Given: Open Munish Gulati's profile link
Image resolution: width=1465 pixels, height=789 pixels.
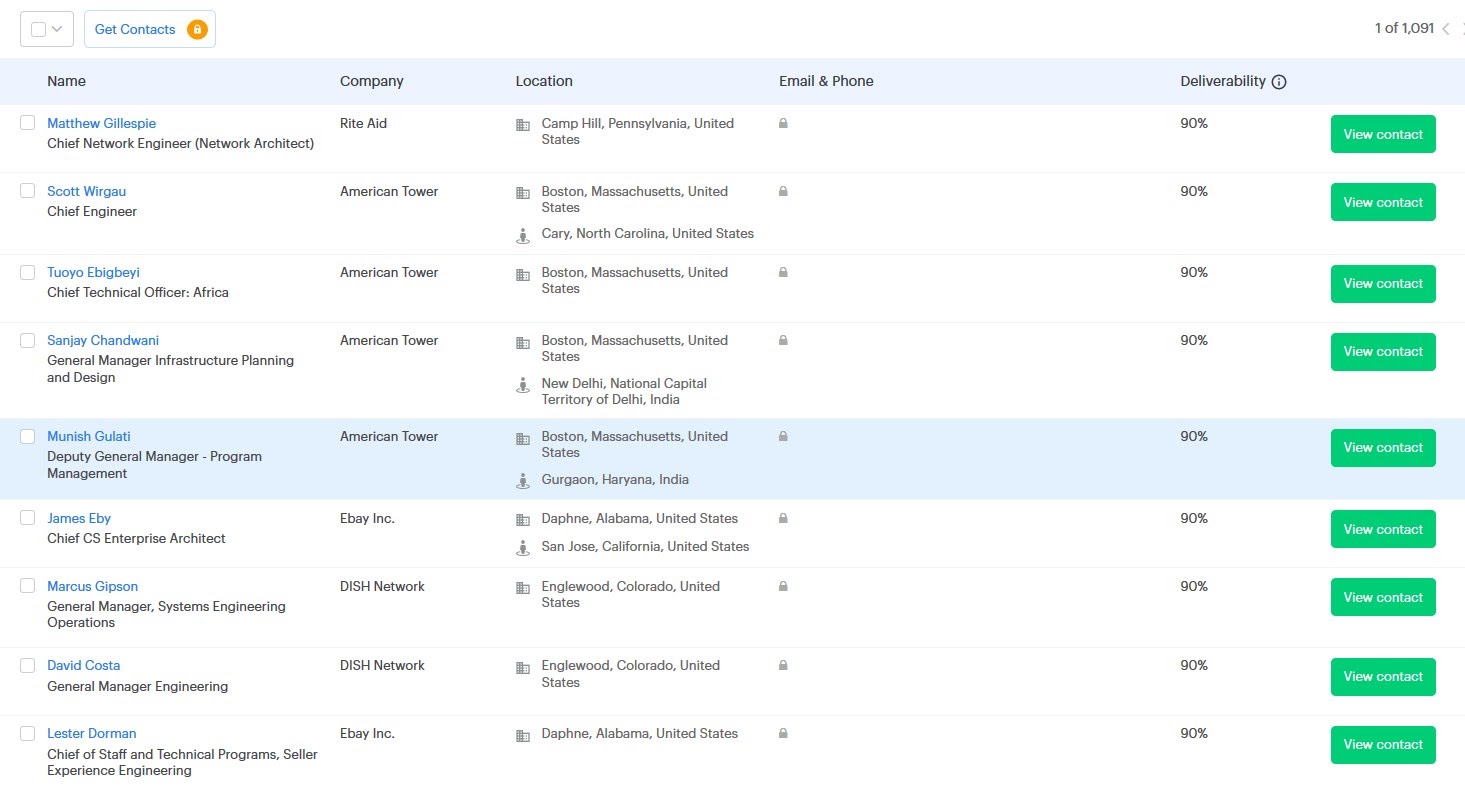Looking at the screenshot, I should (89, 436).
